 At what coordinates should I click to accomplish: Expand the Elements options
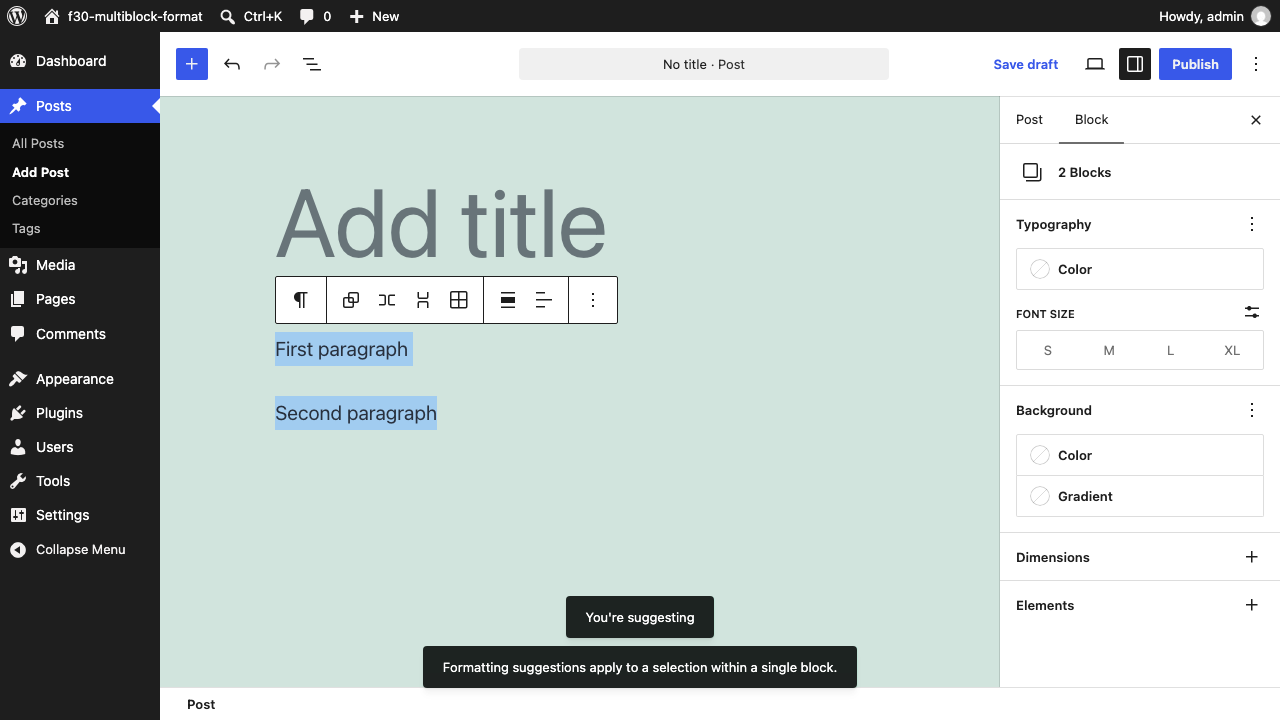pos(1252,605)
